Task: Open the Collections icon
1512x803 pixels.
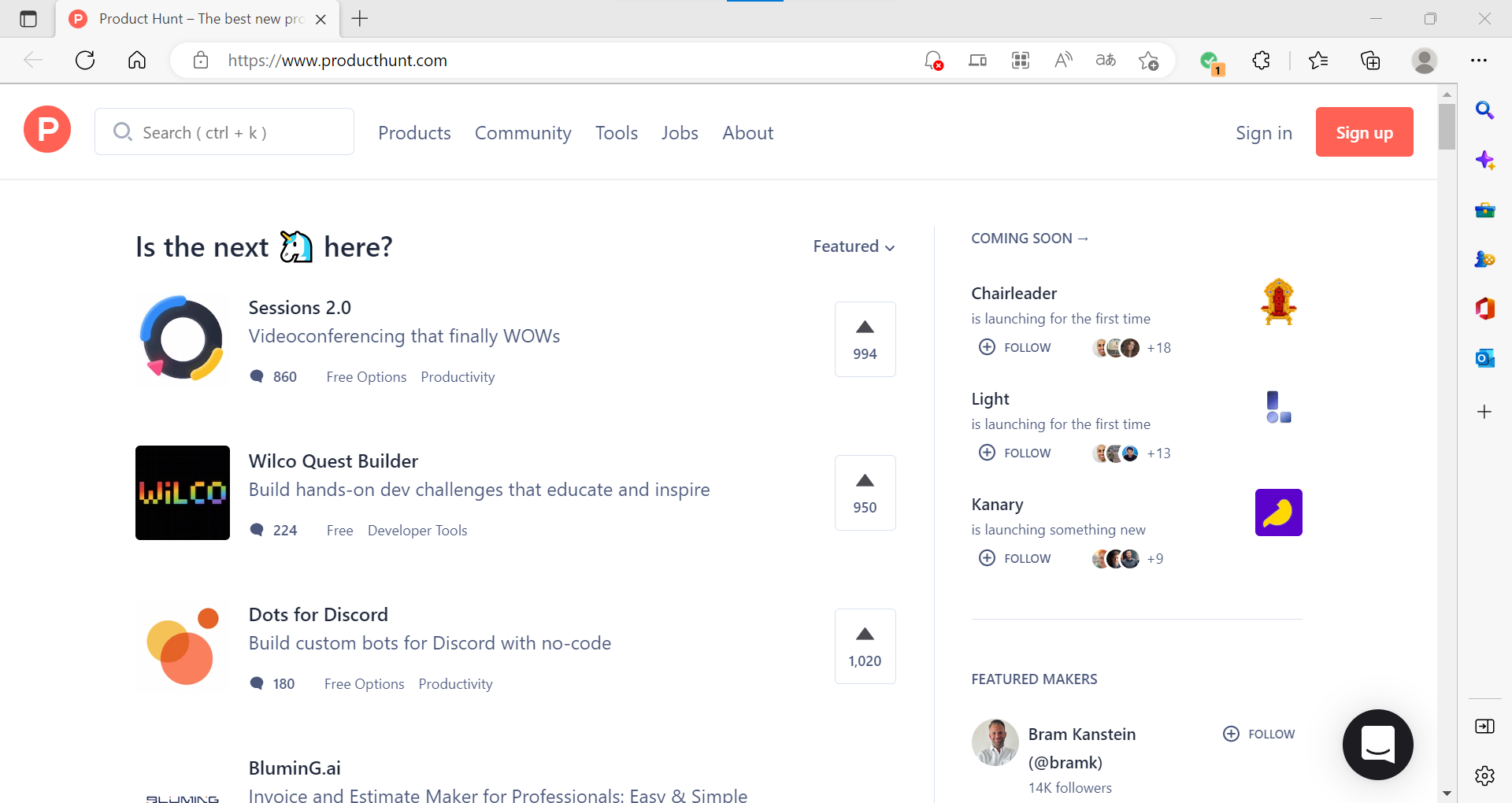Action: coord(1370,60)
